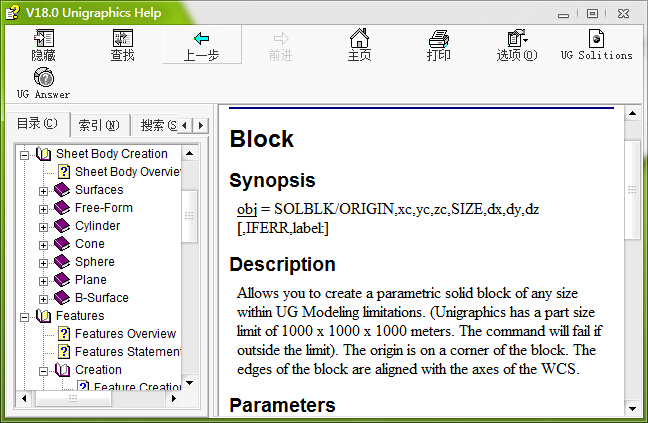Follow the obj link in Synopsis
The height and width of the screenshot is (423, 648).
click(247, 209)
